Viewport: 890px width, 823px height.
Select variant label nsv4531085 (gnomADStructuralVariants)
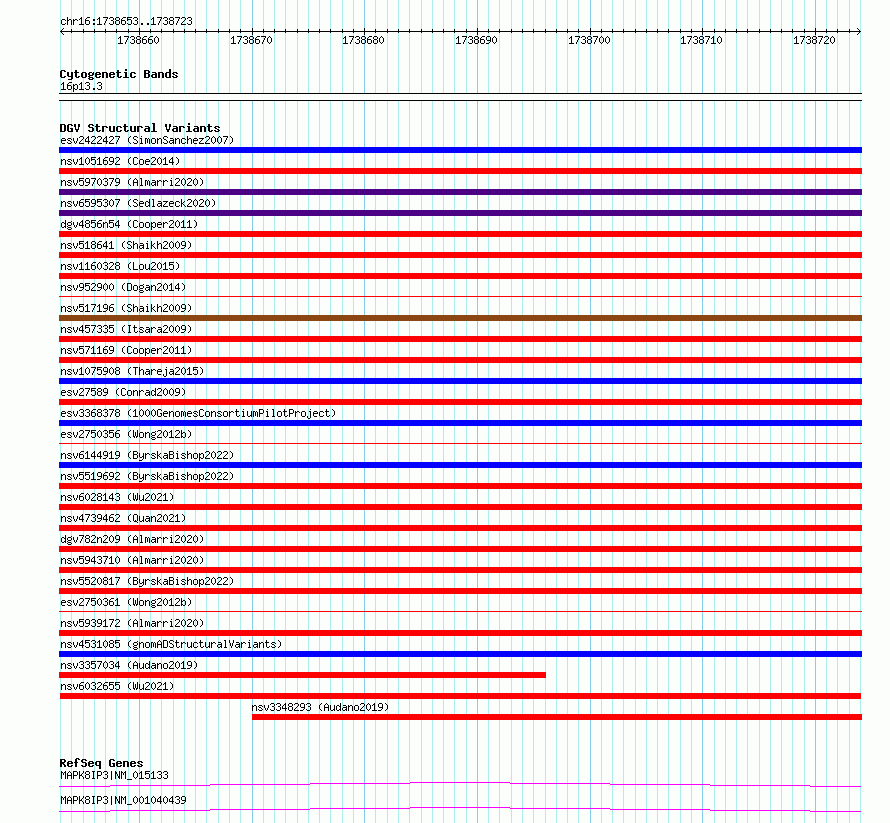tap(171, 644)
